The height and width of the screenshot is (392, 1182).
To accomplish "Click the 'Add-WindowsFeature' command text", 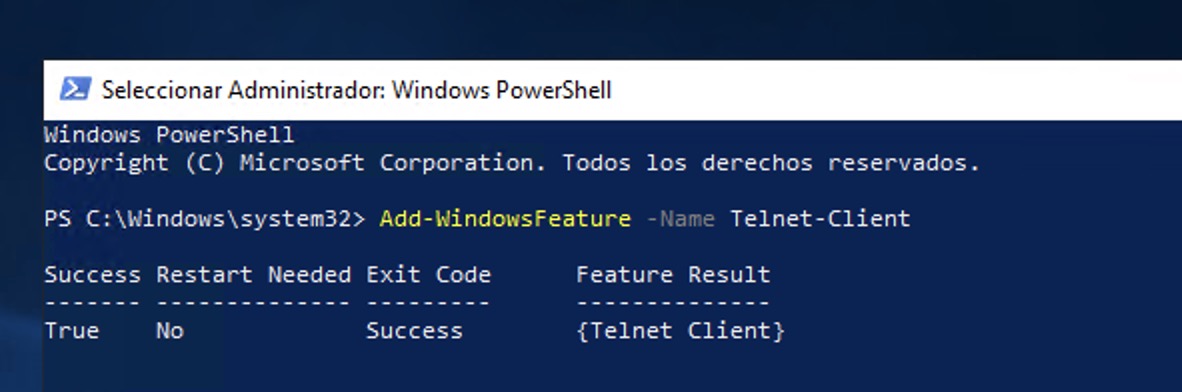I will (x=505, y=219).
